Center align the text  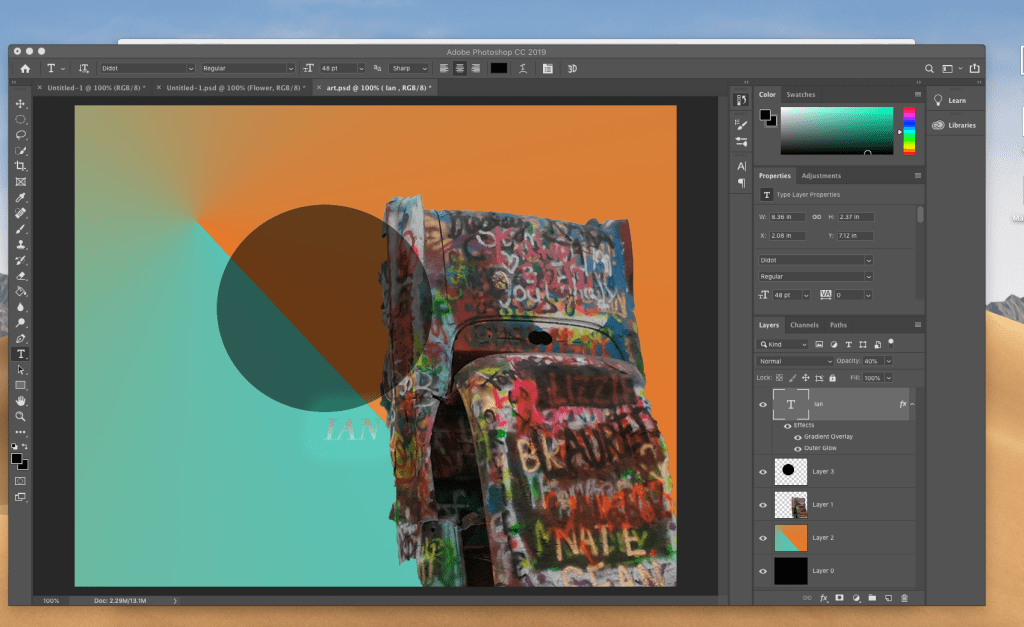(x=460, y=69)
